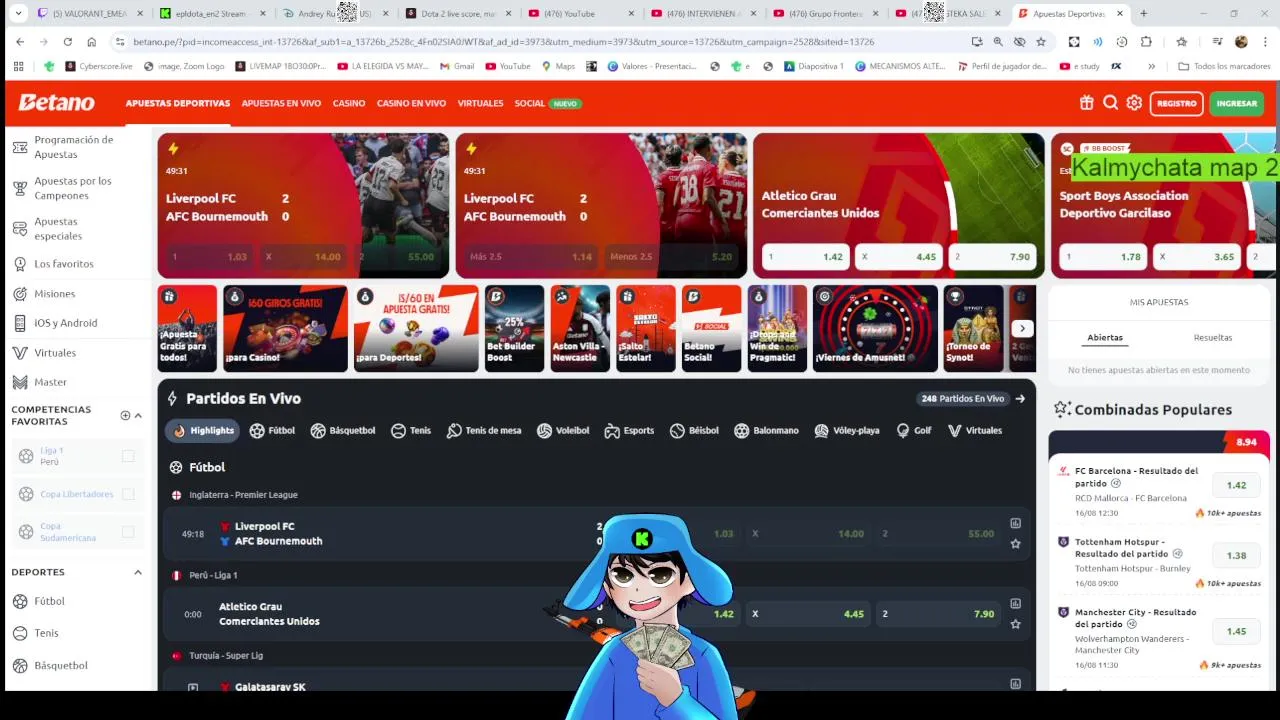Select odds 7.90 in Atletico Grau row
This screenshot has height=720, width=1280.
(937, 614)
